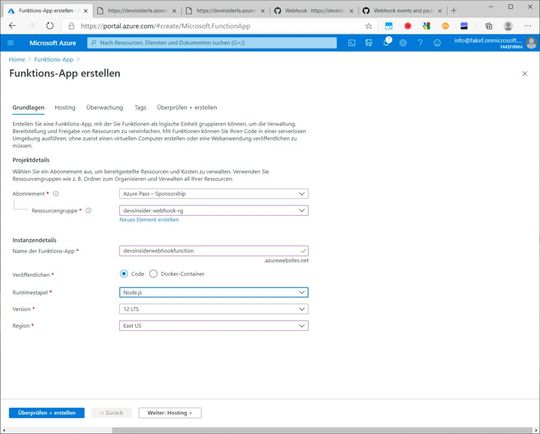Switch to Webhook events and payloads browser tab
Image resolution: width=540 pixels, height=434 pixels.
[402, 11]
